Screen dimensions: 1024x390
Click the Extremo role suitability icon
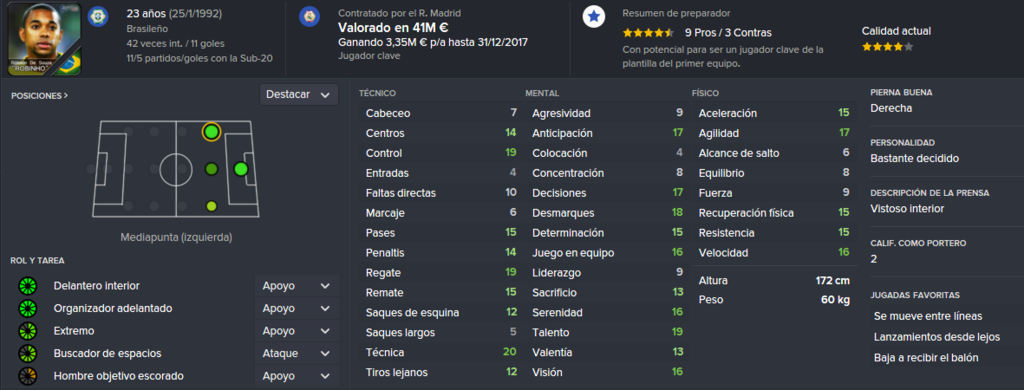coord(28,331)
